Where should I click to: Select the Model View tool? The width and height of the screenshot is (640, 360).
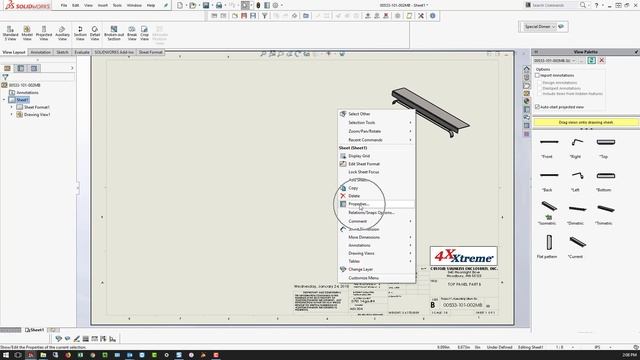[27, 33]
